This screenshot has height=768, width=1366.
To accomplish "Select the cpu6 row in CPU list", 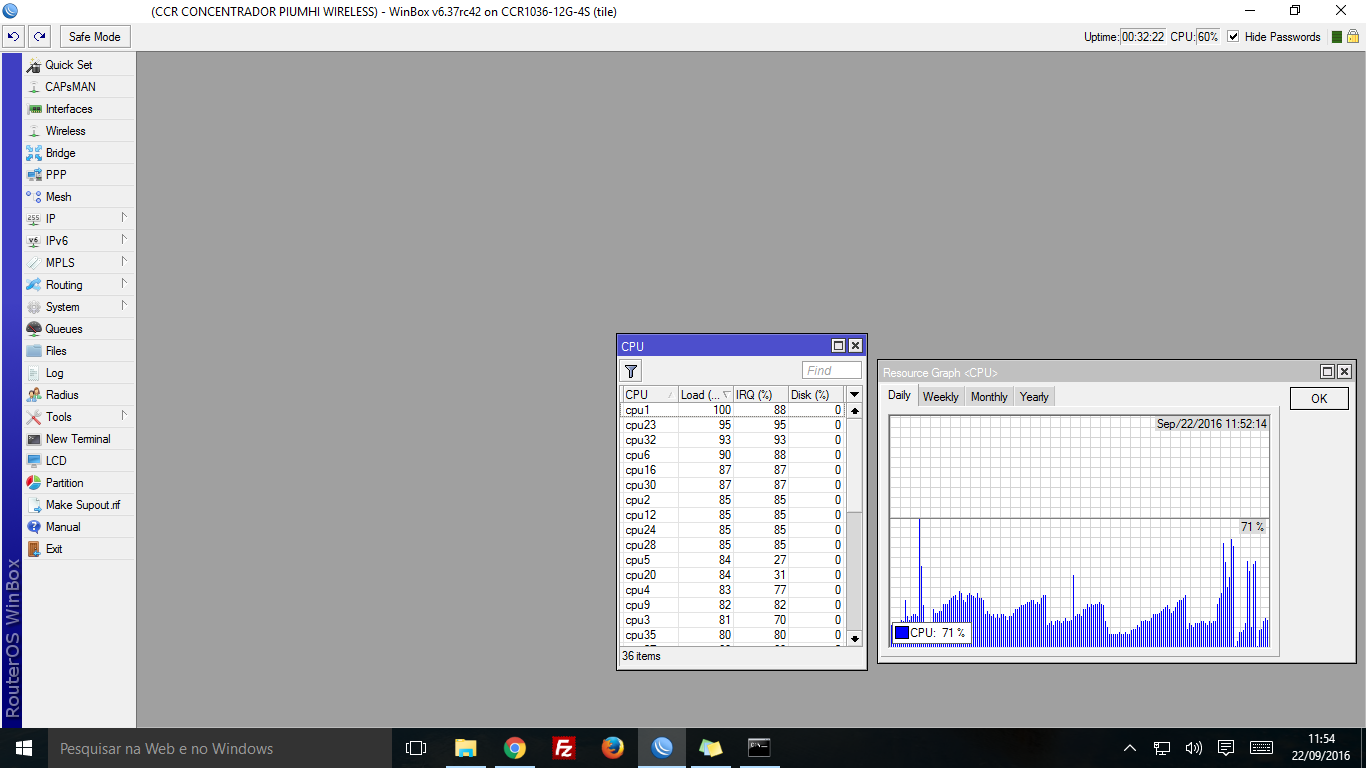I will 732,455.
